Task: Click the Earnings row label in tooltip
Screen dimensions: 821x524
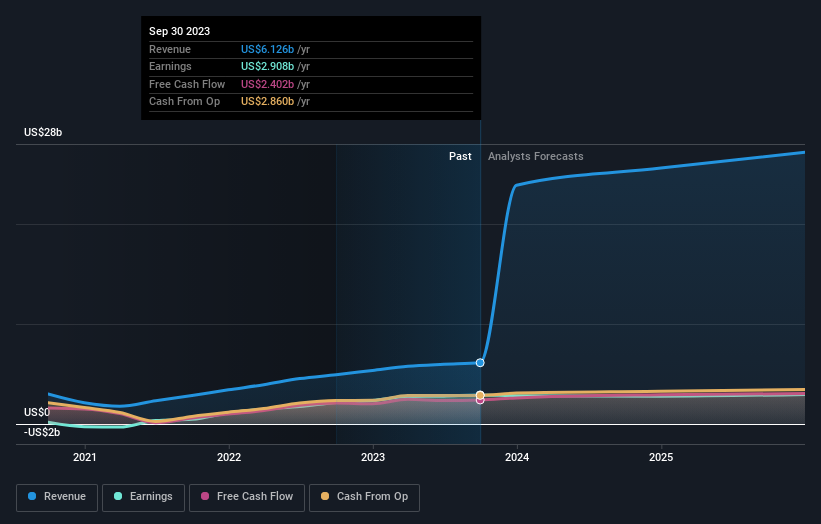Action: tap(170, 66)
